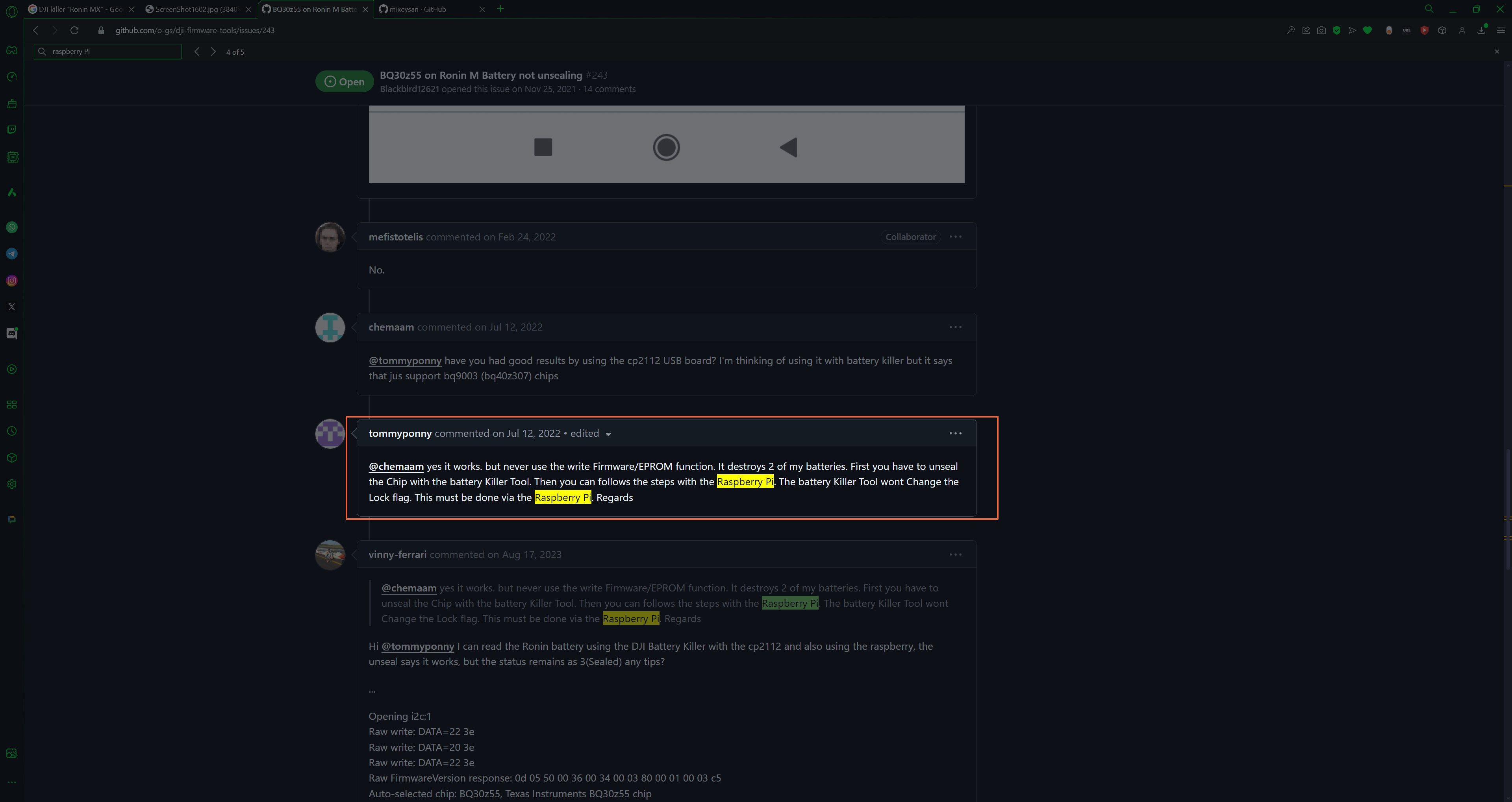Open options menu on mefistotelis' comment
The height and width of the screenshot is (802, 1512).
(x=956, y=237)
